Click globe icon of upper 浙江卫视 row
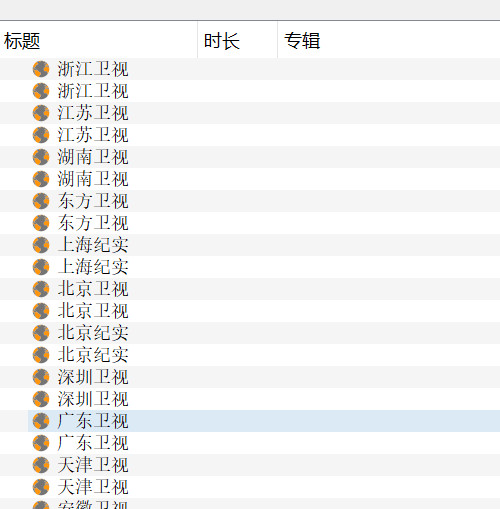500x509 pixels. (41, 69)
